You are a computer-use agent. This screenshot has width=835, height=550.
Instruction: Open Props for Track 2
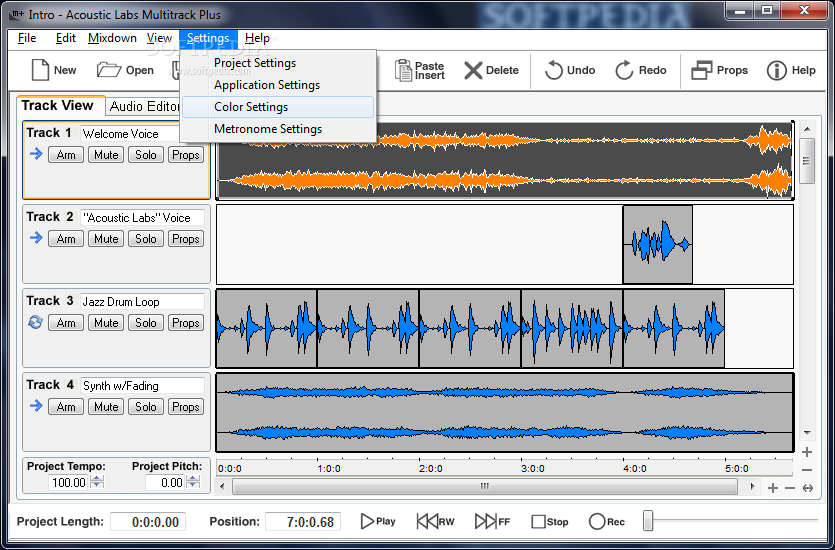[x=186, y=239]
